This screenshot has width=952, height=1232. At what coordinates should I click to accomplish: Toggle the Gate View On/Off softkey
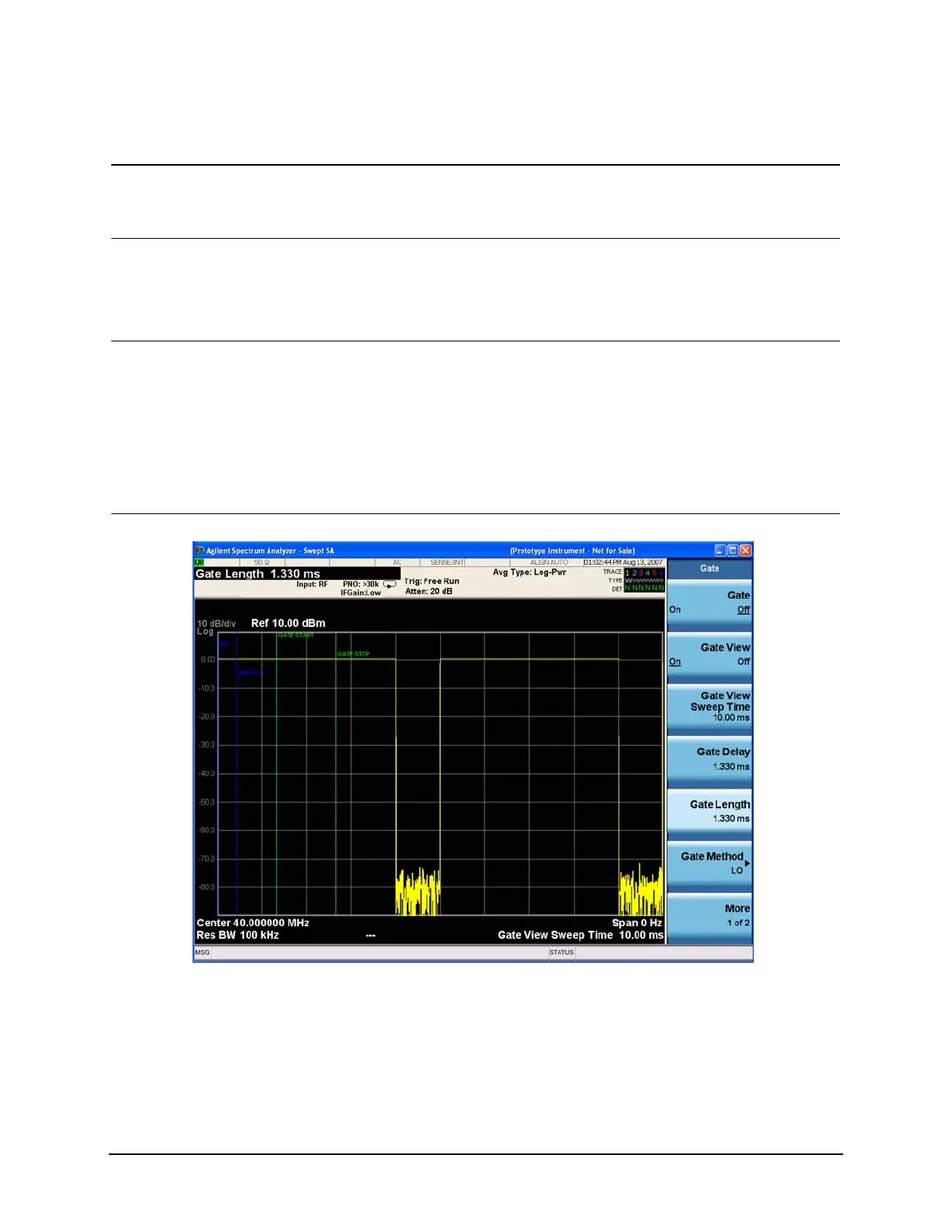coord(709,655)
